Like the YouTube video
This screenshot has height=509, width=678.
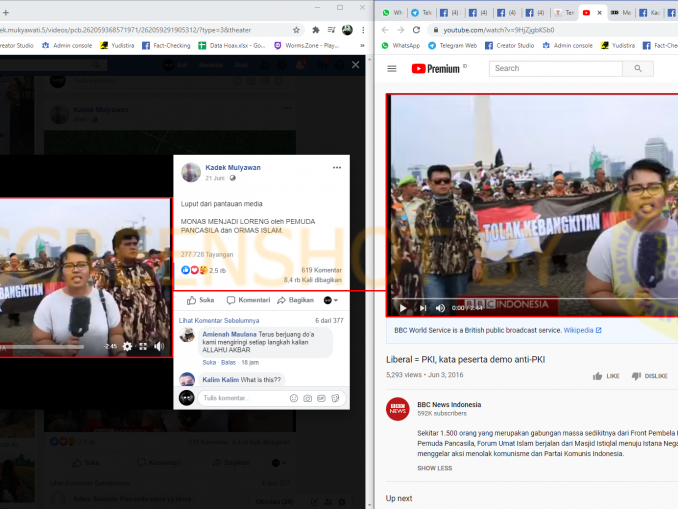pos(606,376)
